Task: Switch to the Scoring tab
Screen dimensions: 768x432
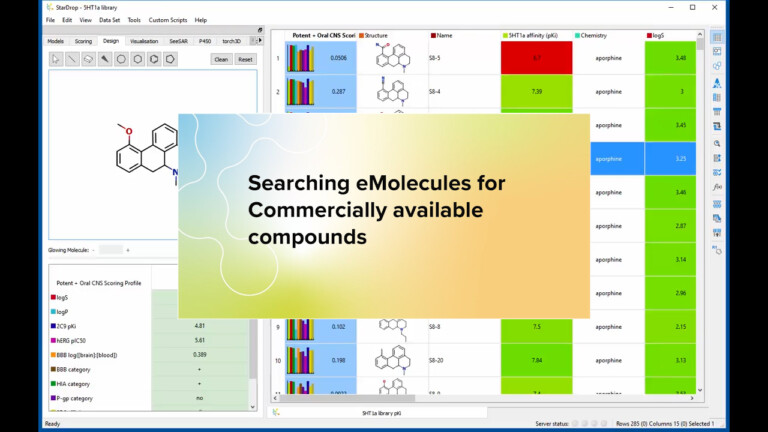Action: [x=83, y=41]
